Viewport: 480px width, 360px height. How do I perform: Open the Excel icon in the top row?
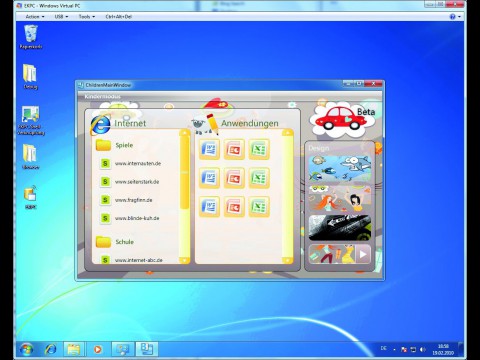[259, 149]
